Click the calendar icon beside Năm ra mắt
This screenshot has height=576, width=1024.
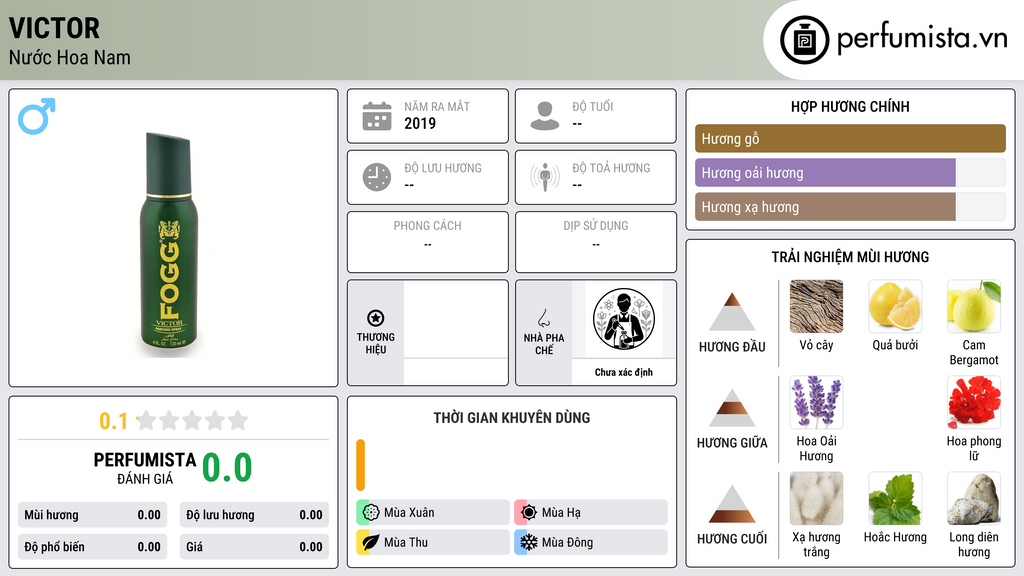pos(377,116)
